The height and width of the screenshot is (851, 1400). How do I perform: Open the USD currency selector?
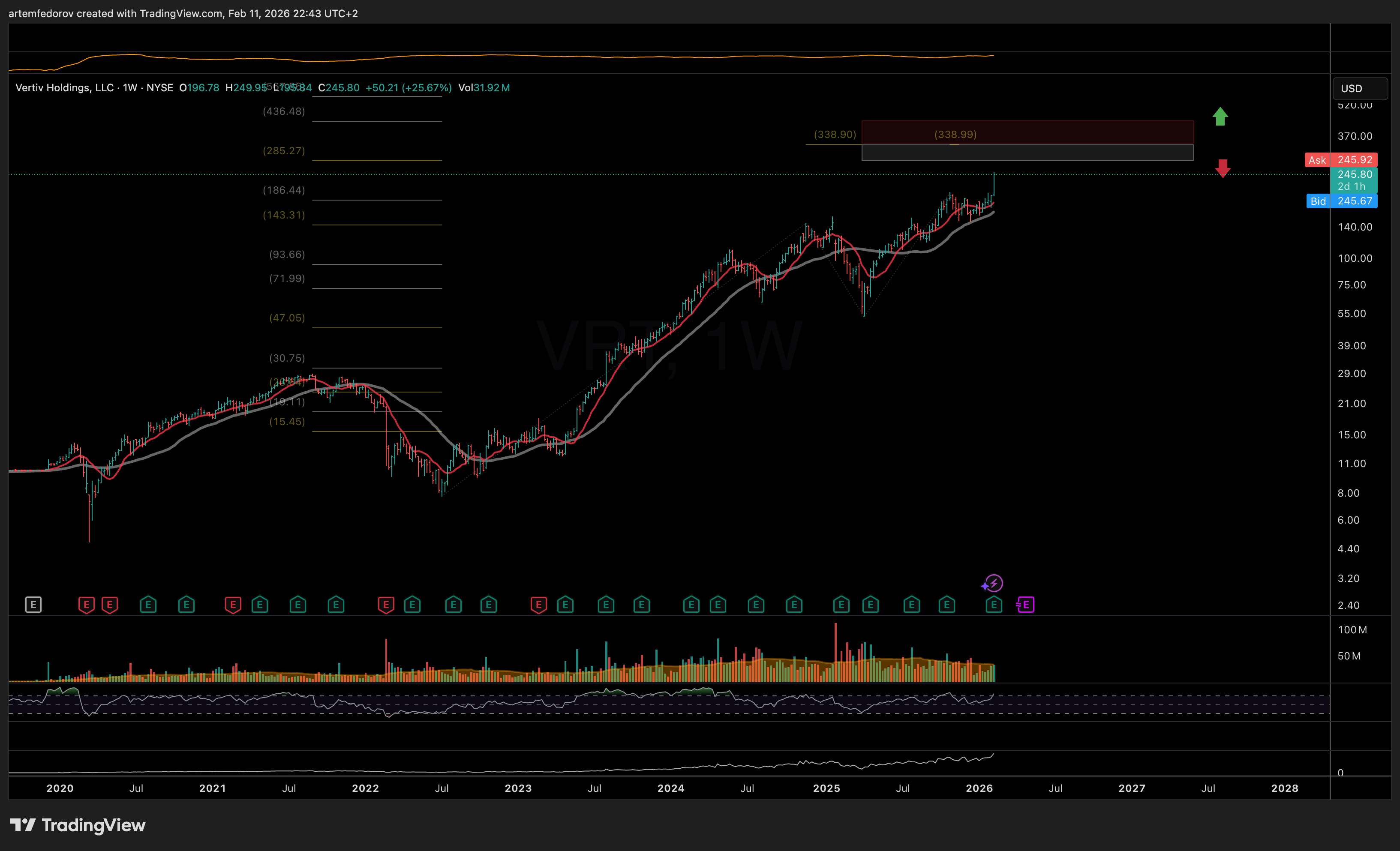click(x=1360, y=88)
